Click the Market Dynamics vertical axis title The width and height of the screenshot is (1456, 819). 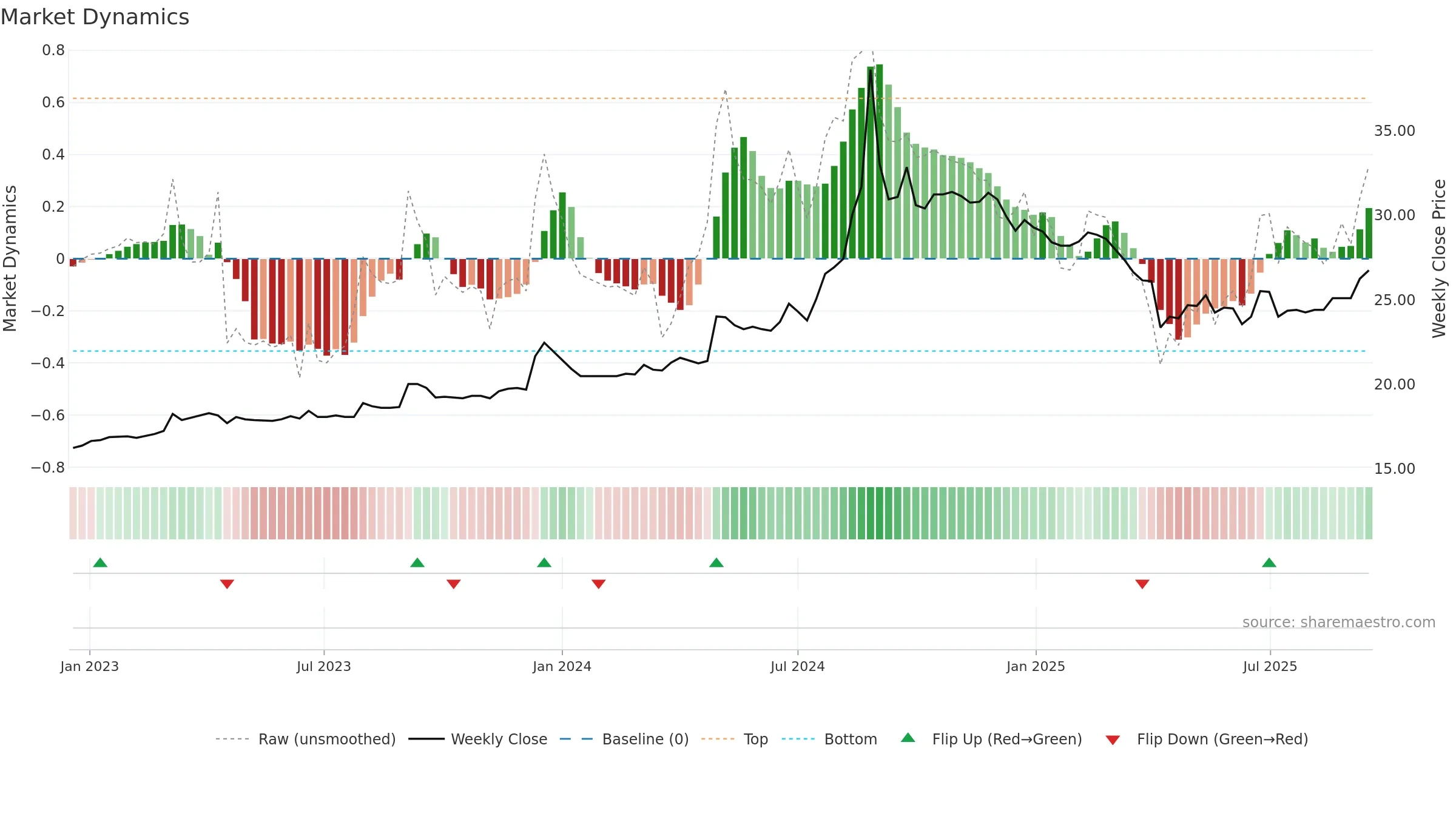click(x=10, y=258)
